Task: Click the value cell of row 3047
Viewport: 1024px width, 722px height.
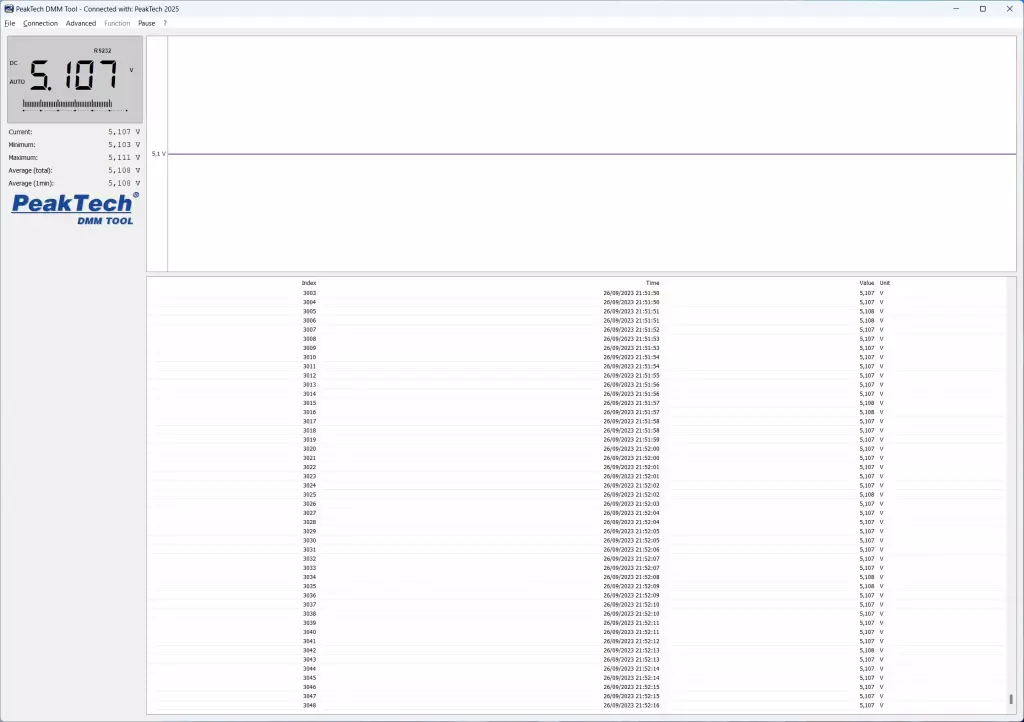Action: pos(867,696)
